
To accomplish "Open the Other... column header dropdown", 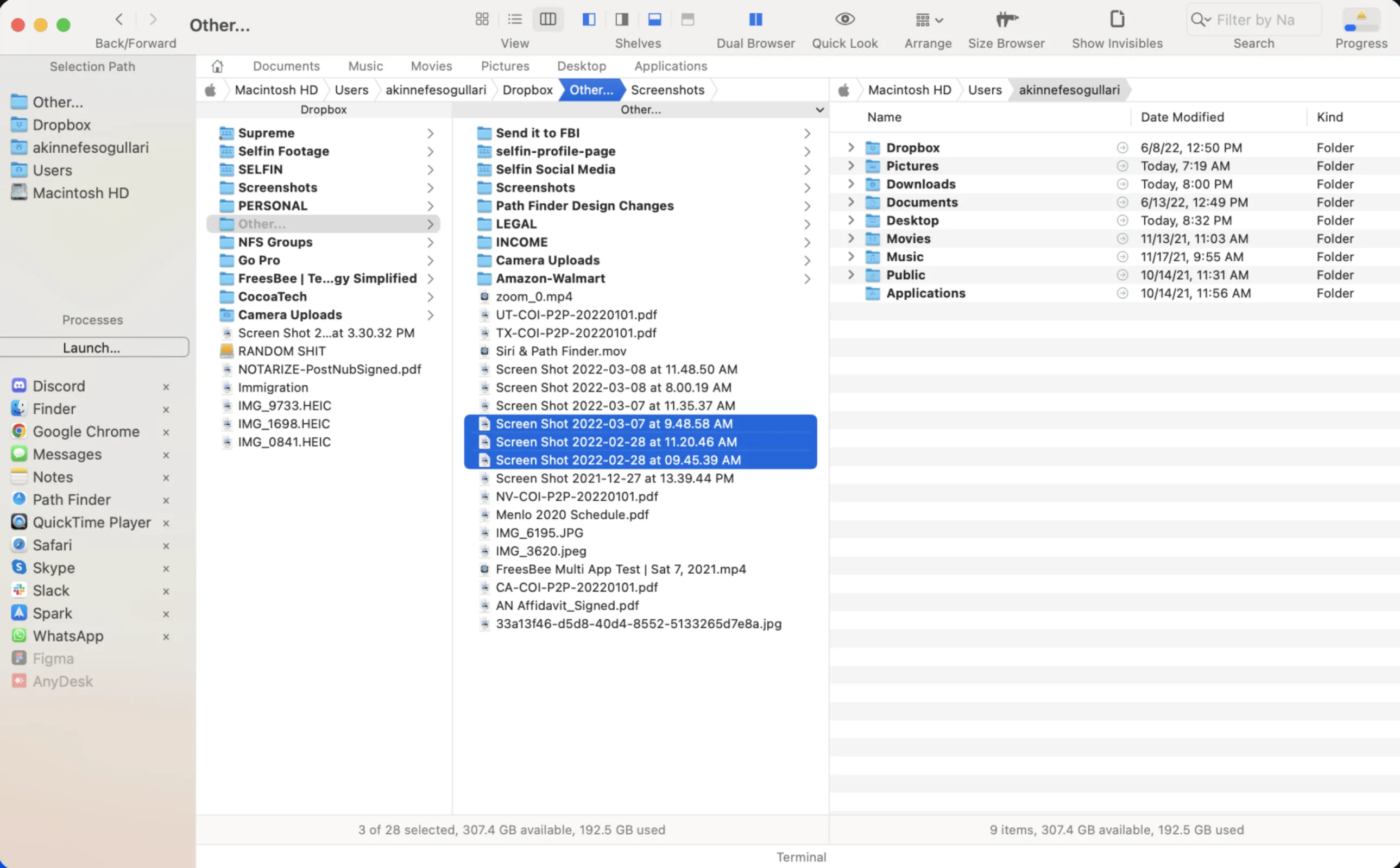I will point(819,110).
